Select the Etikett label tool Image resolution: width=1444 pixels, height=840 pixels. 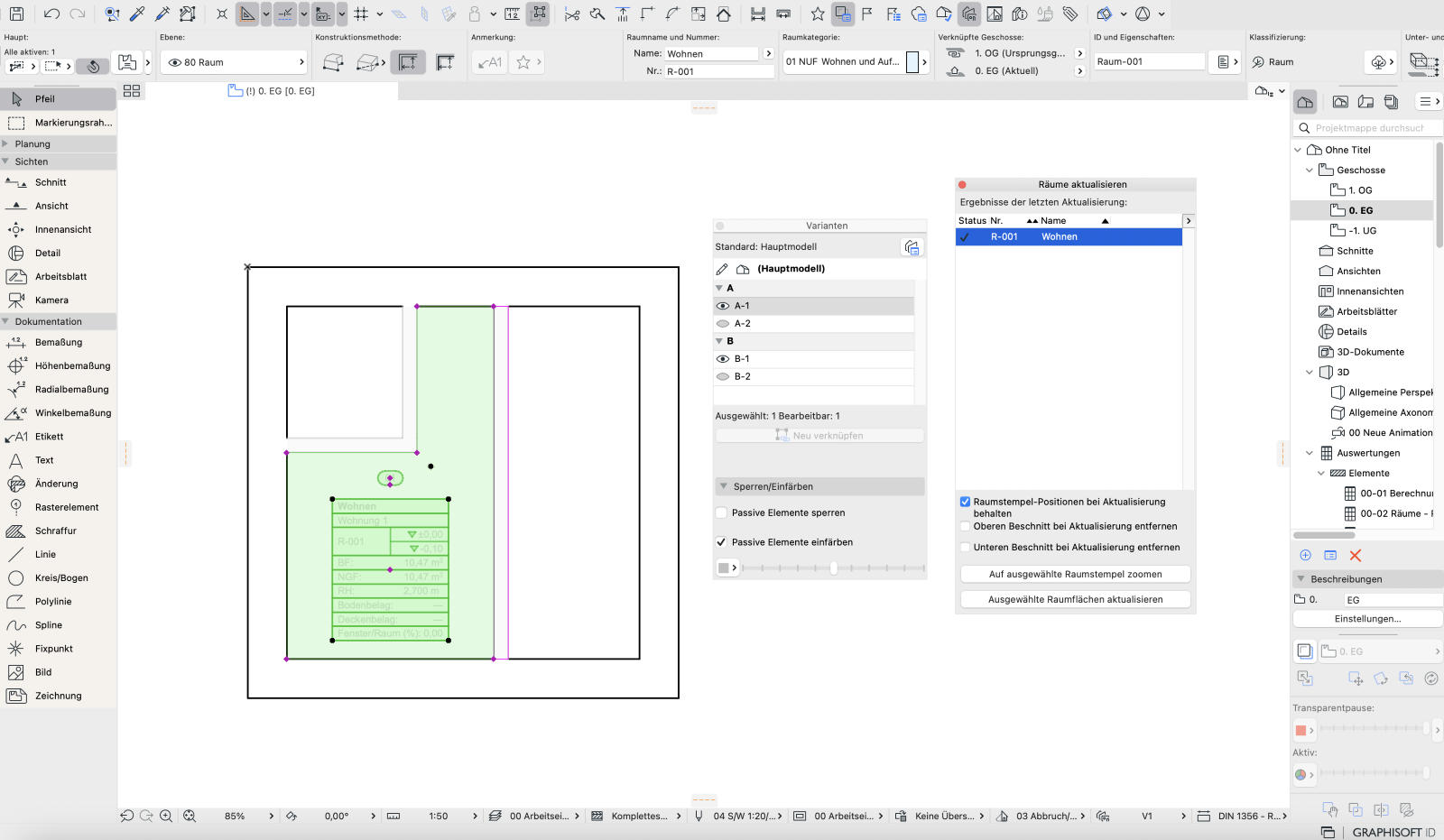point(58,436)
